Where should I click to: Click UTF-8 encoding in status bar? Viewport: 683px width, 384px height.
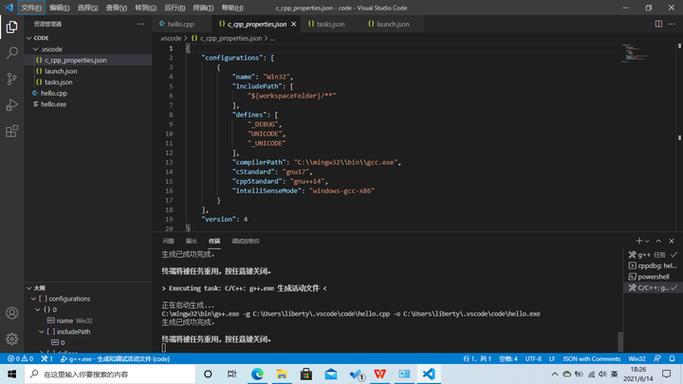click(x=533, y=359)
